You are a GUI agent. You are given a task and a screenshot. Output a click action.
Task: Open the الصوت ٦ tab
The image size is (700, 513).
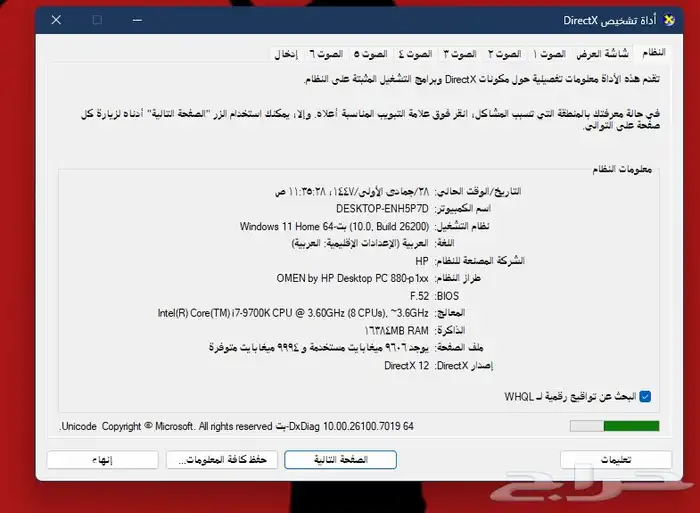pos(326,54)
